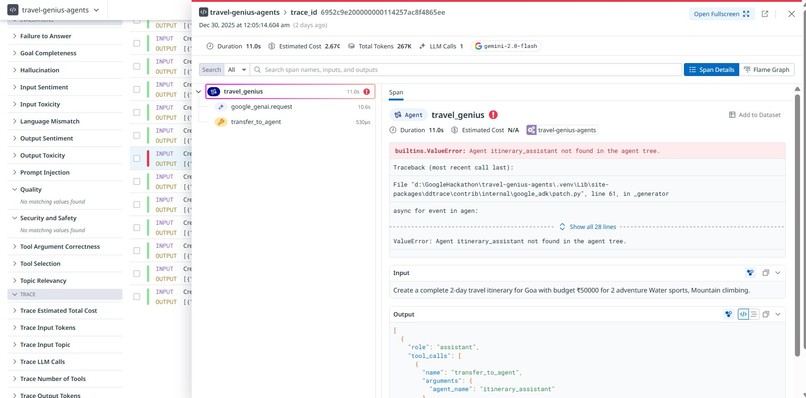
Task: Click the google_genai.request span icon
Action: click(x=221, y=107)
